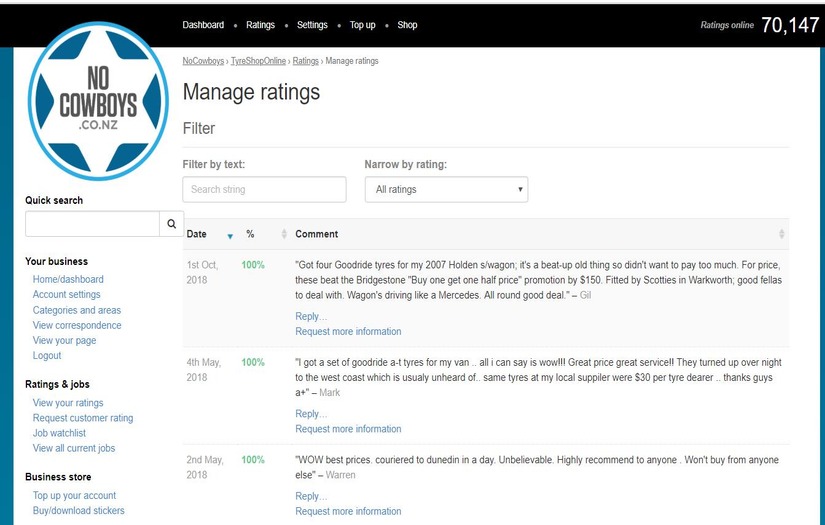Viewport: 825px width, 525px height.
Task: Sort by Comment column arrows
Action: [781, 234]
